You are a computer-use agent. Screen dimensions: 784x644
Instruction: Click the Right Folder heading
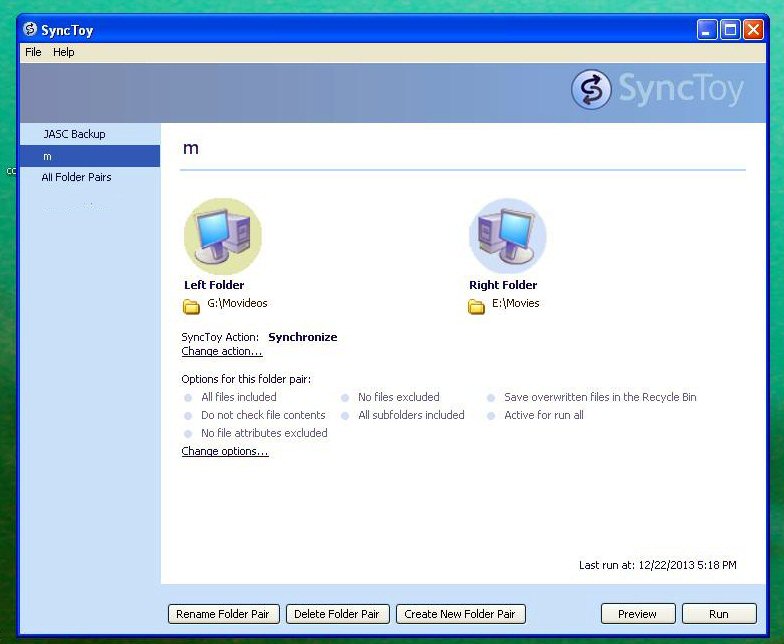tap(503, 285)
